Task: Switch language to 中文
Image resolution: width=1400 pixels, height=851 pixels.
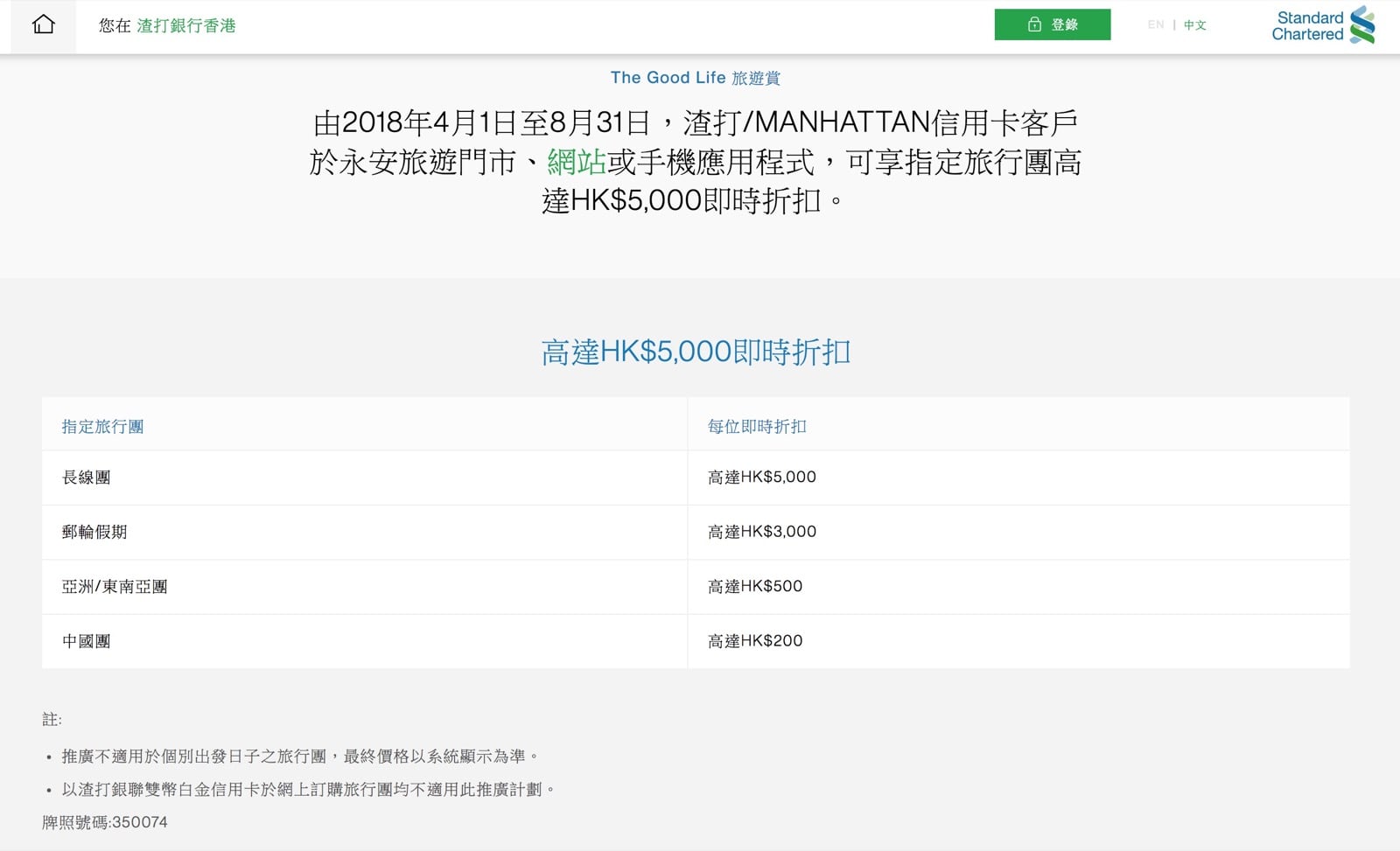Action: click(1195, 24)
